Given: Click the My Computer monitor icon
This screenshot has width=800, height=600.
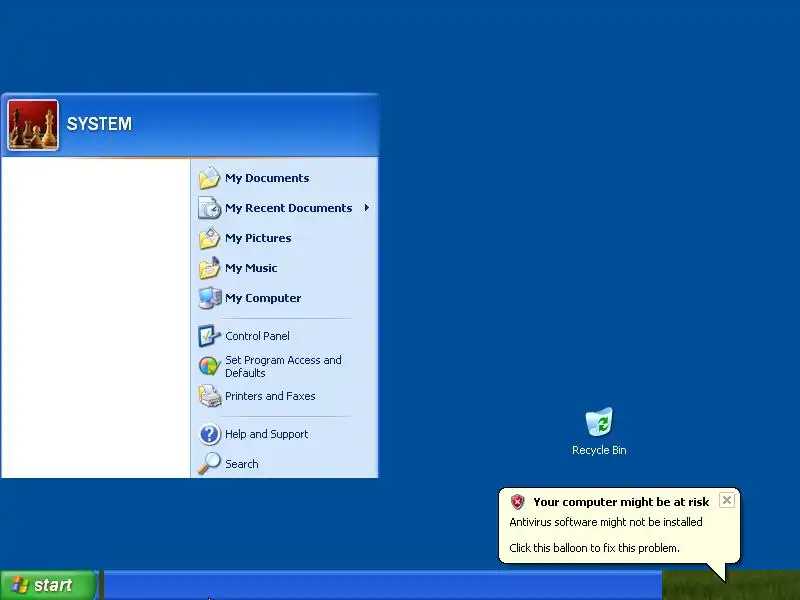Looking at the screenshot, I should (x=209, y=298).
